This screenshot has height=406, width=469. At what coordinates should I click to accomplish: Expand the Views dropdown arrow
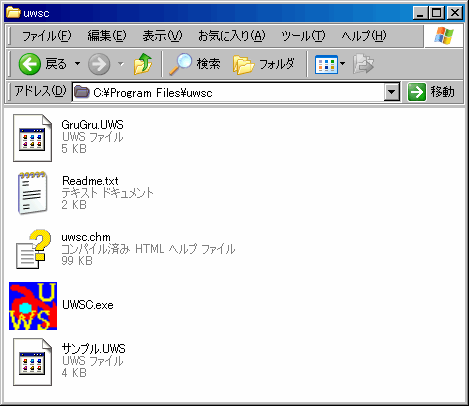tap(342, 64)
